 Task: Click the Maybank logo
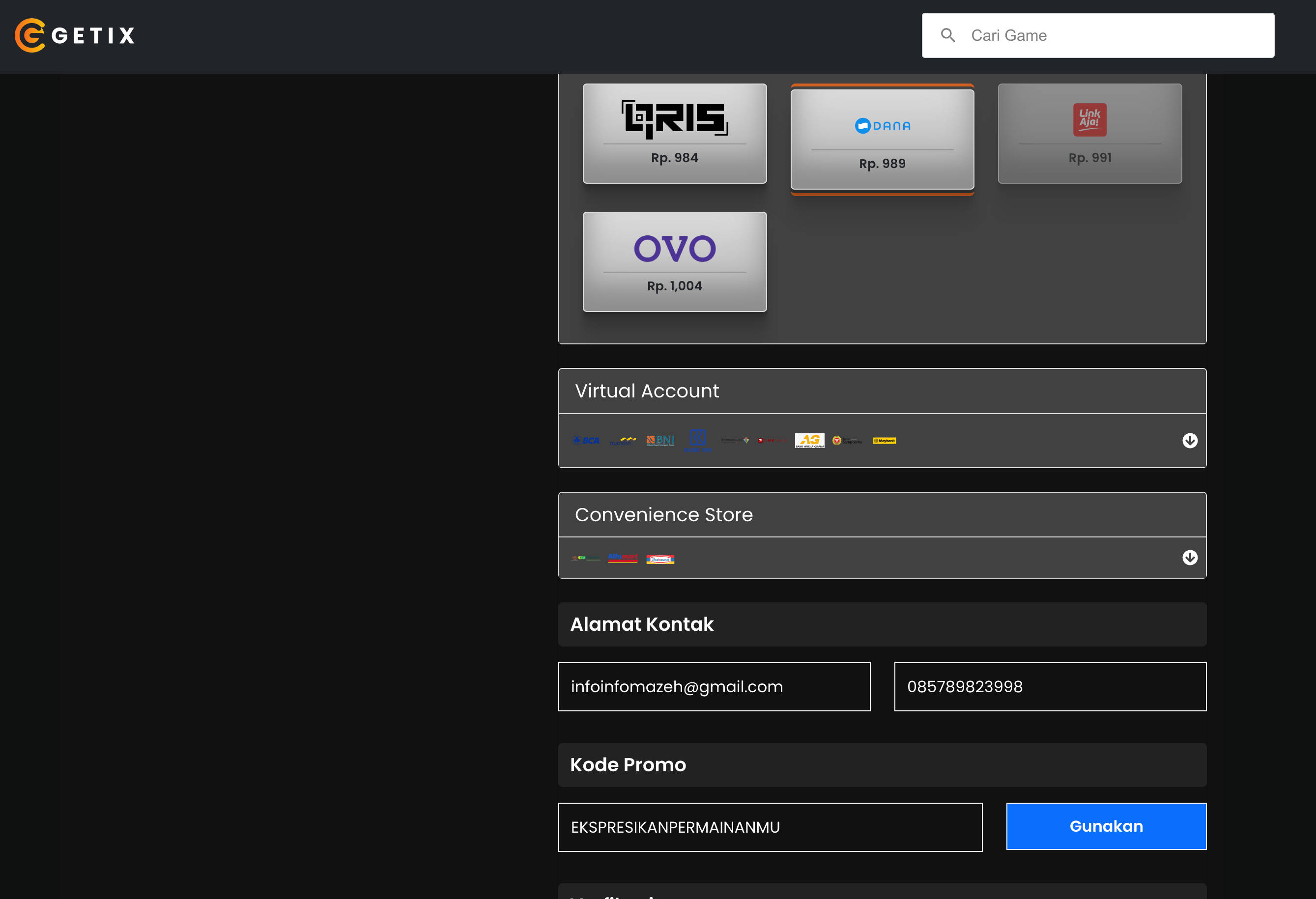[885, 441]
